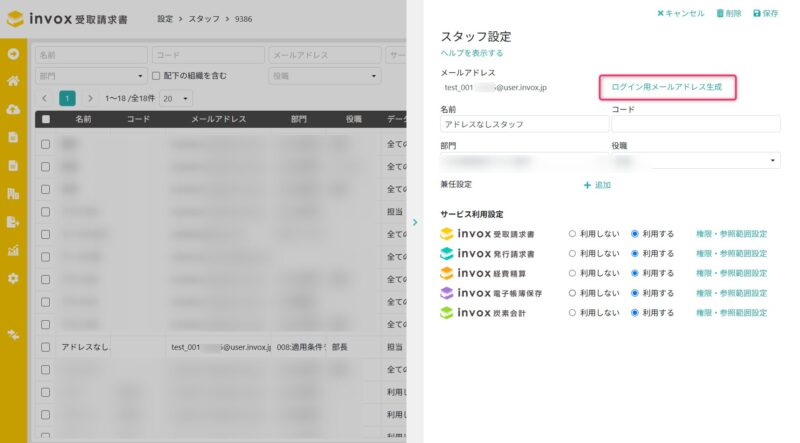Select 利用する for invox 受取請求書

635,234
